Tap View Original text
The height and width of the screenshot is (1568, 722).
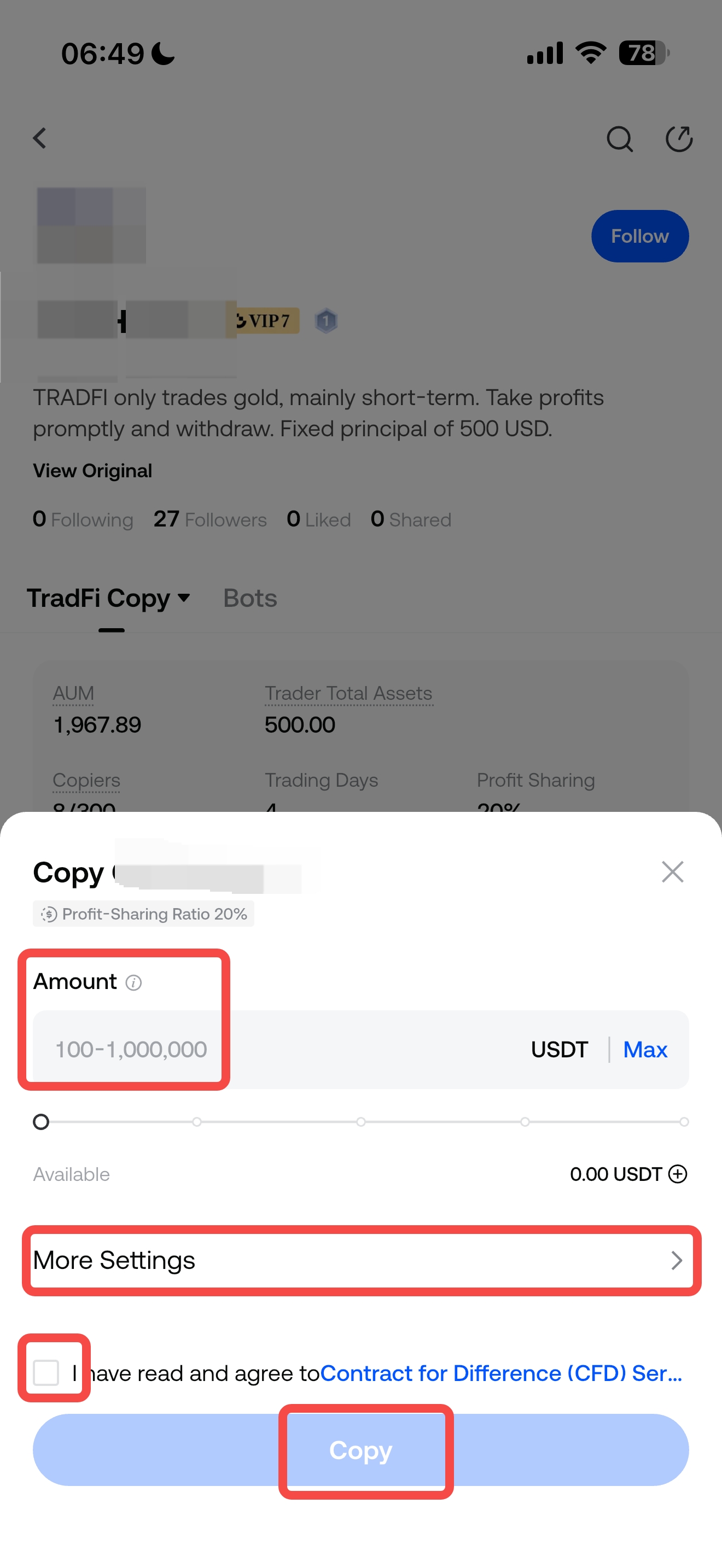click(92, 471)
